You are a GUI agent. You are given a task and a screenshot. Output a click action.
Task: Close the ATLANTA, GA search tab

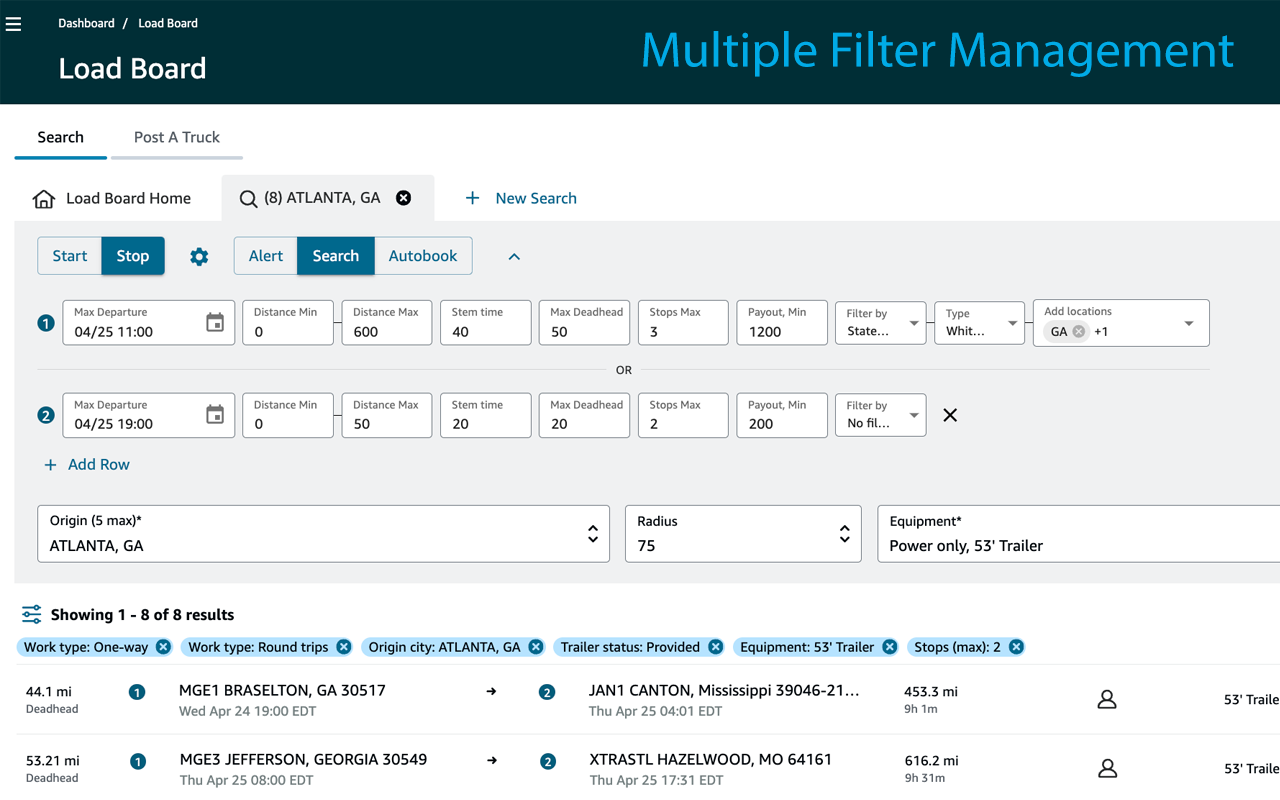coord(404,198)
